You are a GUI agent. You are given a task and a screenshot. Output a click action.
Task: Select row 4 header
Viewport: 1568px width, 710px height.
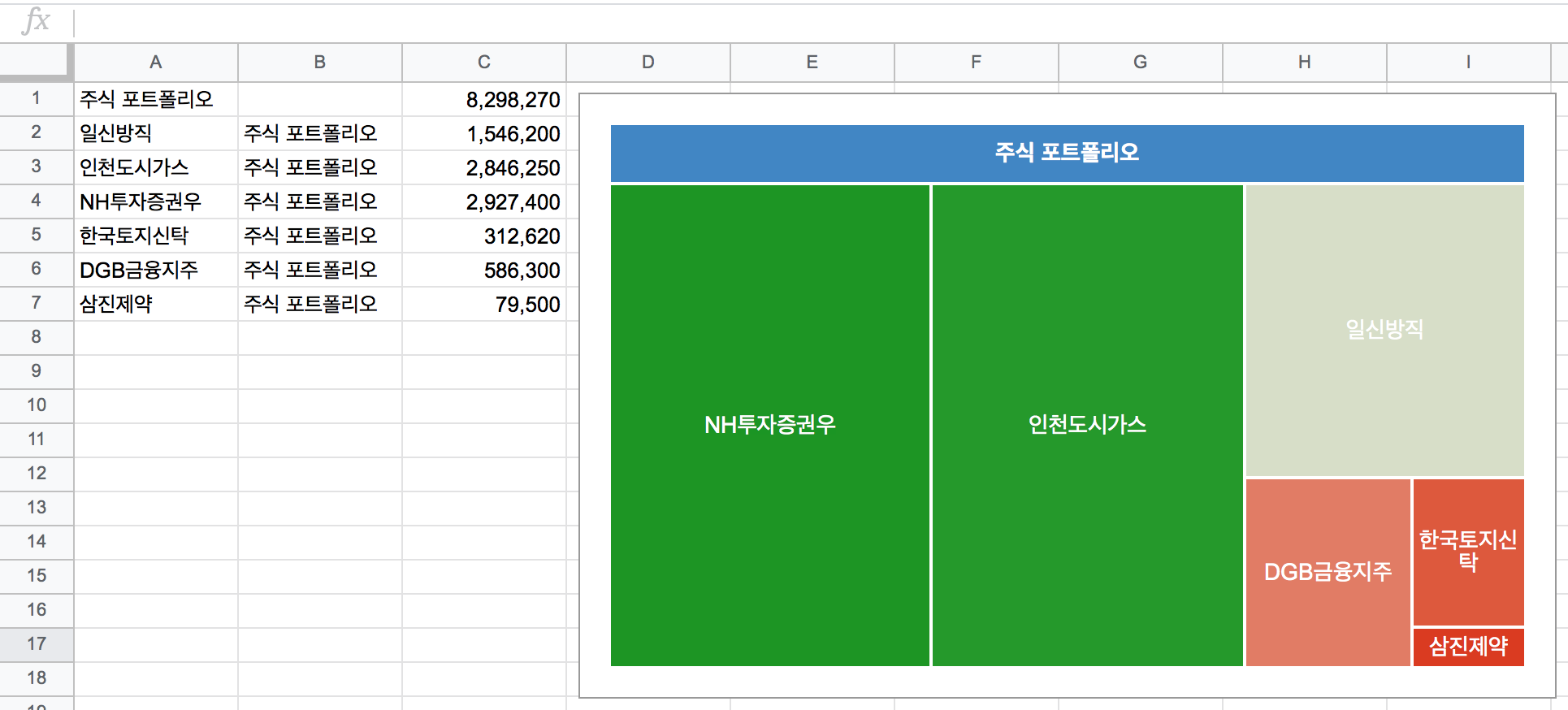[x=36, y=201]
